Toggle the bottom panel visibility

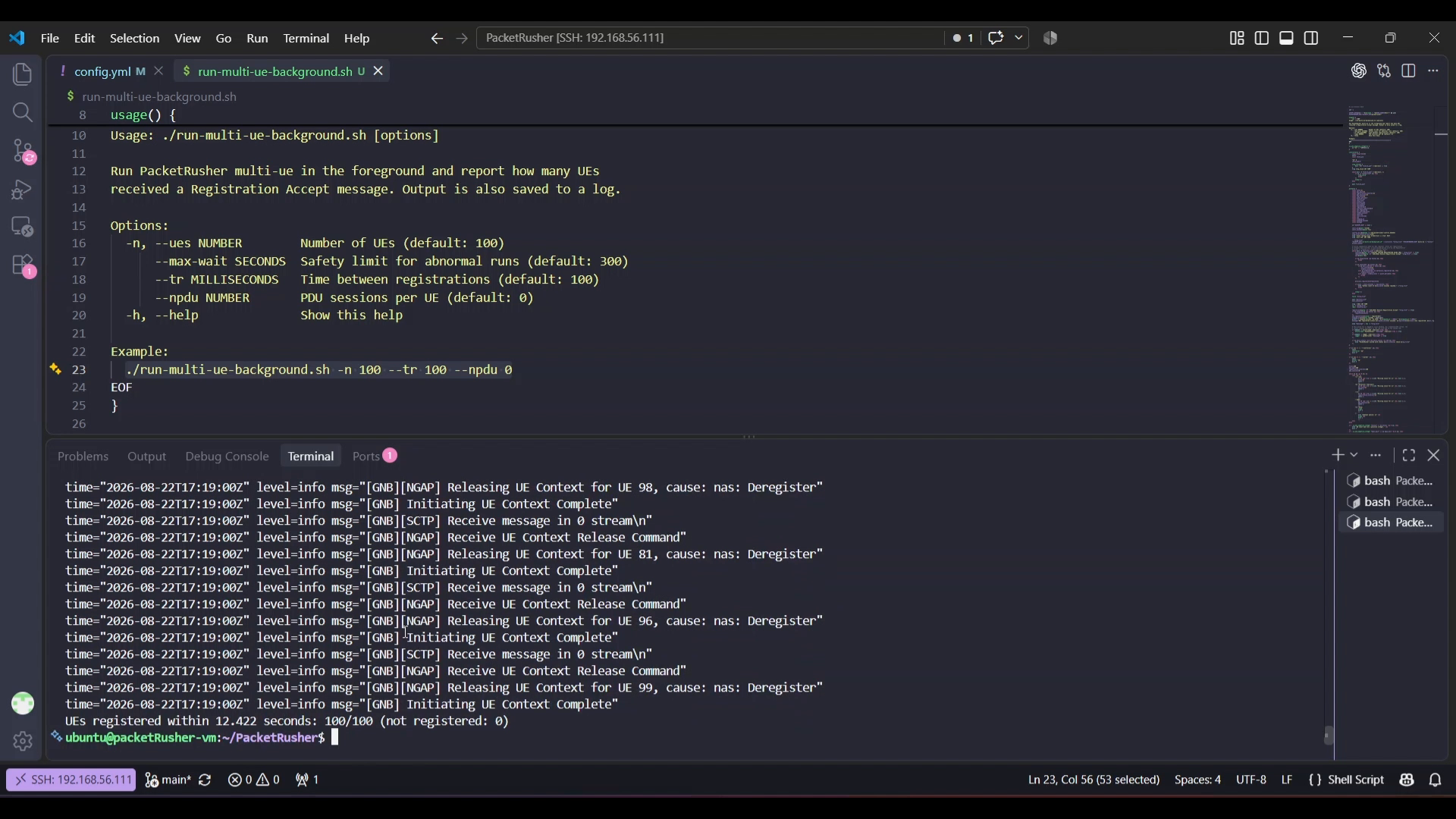coord(1287,38)
